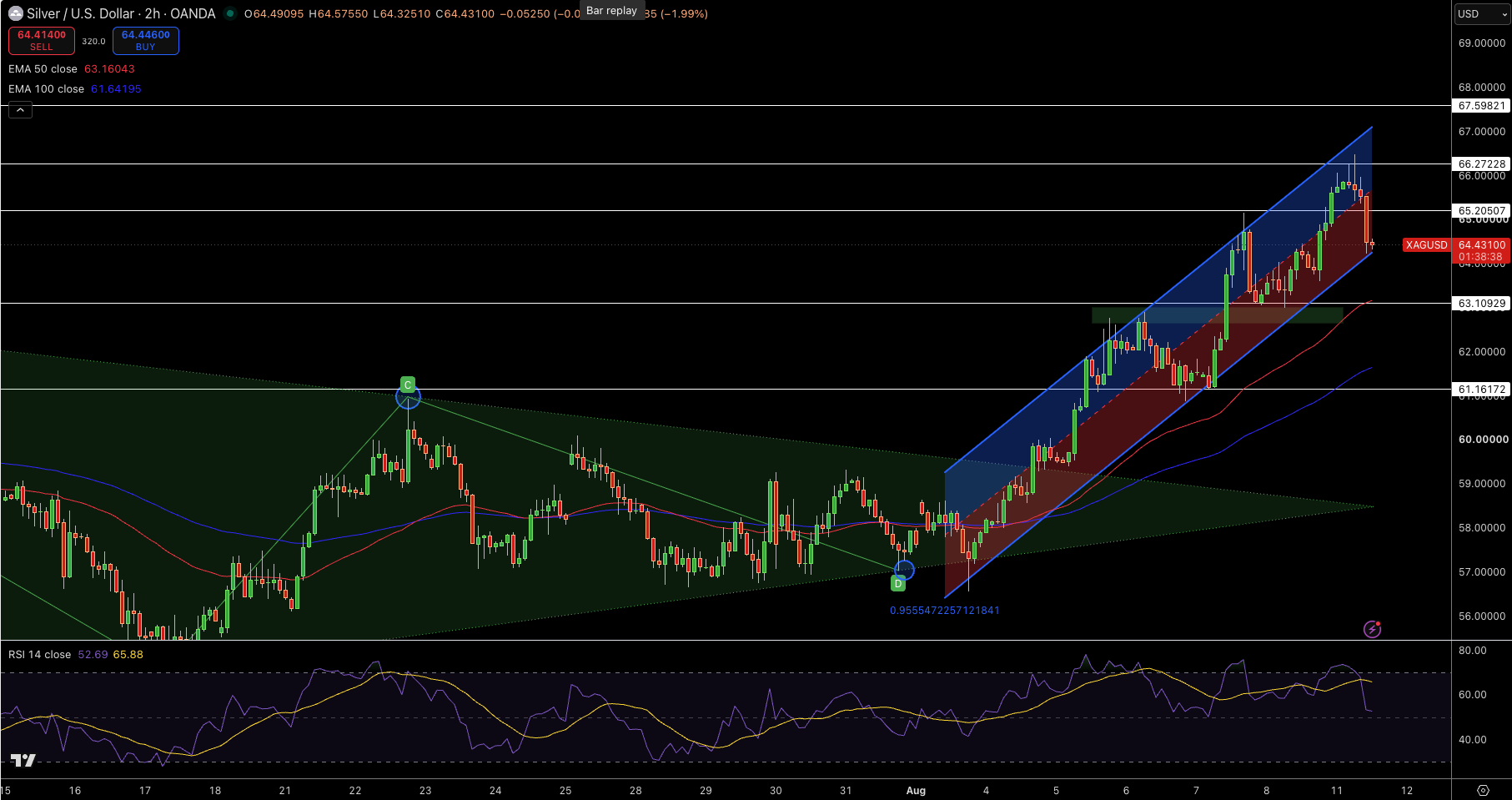The height and width of the screenshot is (800, 1512).
Task: Click the 23 date label on time axis
Action: click(425, 791)
